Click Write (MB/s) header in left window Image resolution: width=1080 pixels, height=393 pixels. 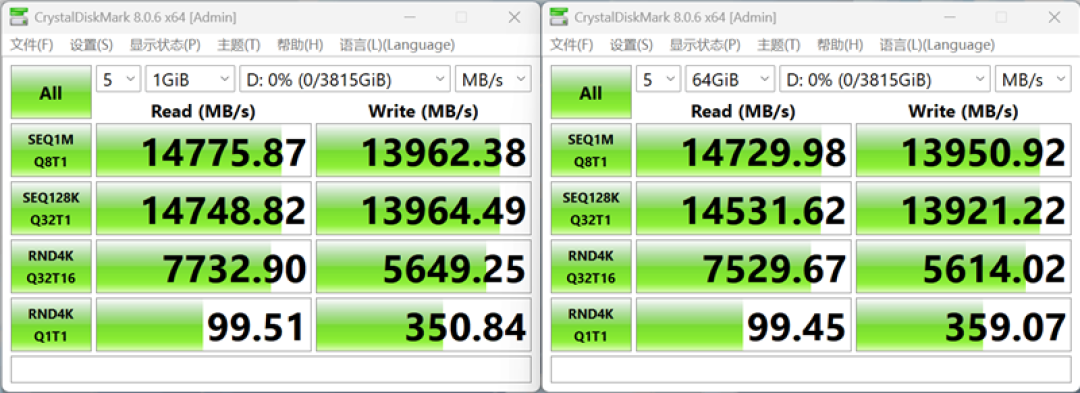pyautogui.click(x=424, y=111)
